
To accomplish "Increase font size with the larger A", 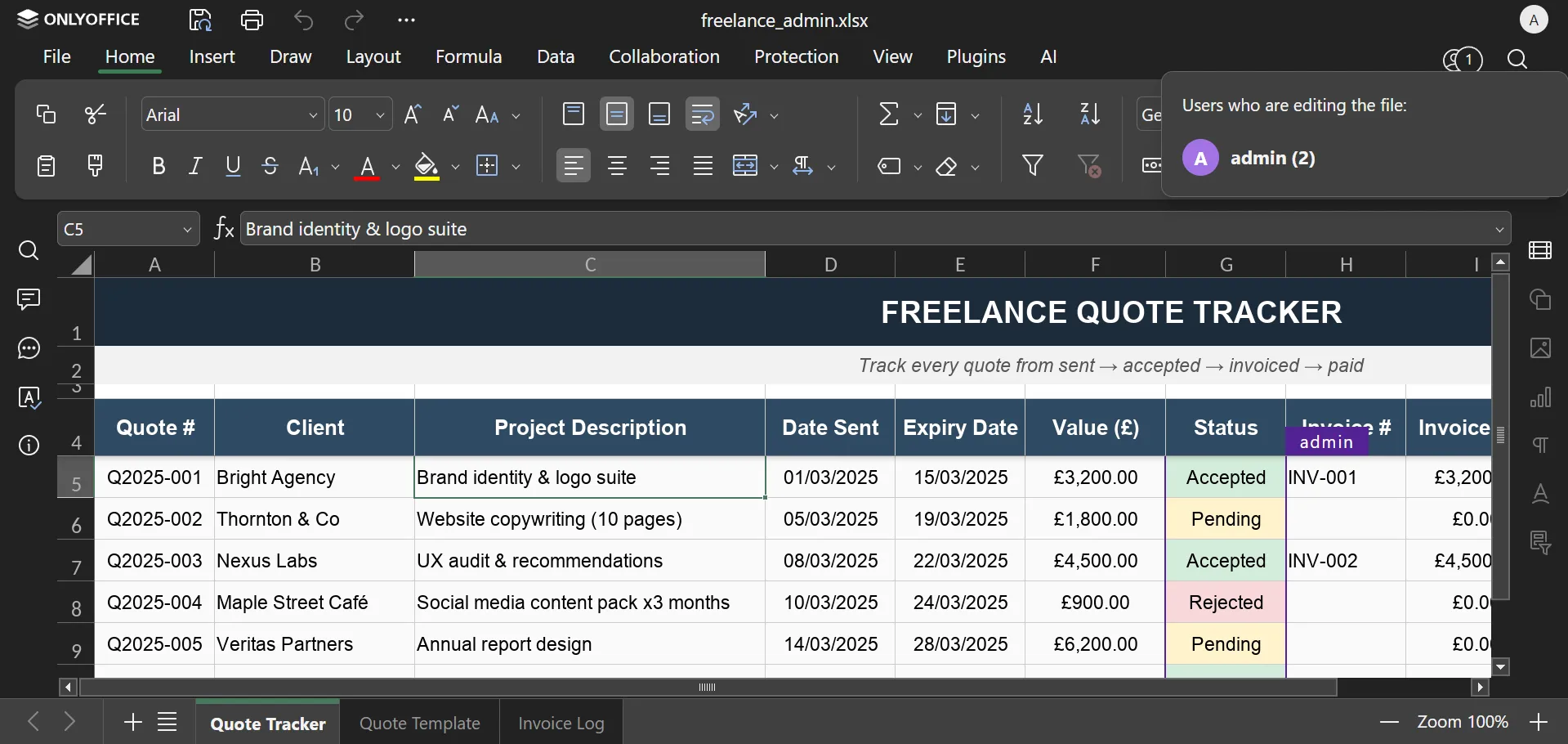I will pyautogui.click(x=413, y=115).
